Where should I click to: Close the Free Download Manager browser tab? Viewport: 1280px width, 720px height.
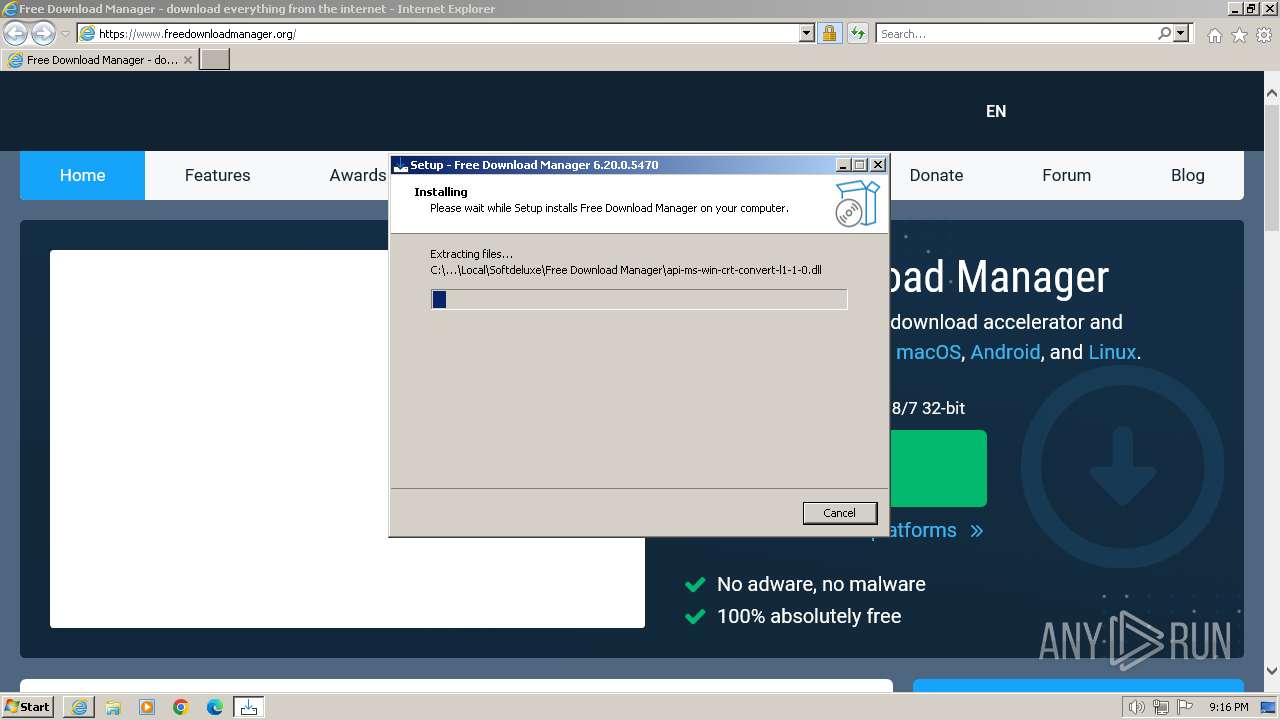coord(187,60)
